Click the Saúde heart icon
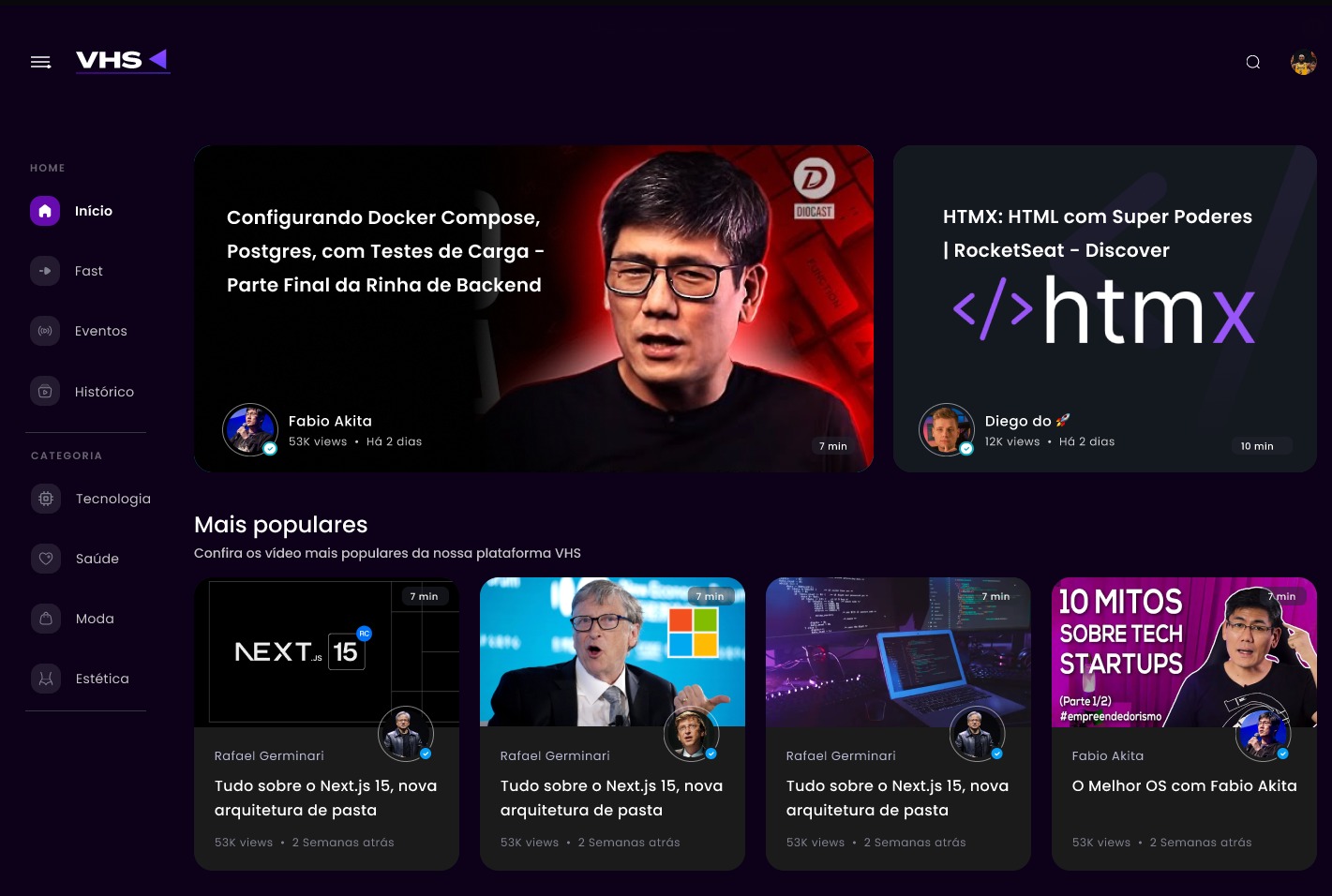Image resolution: width=1332 pixels, height=896 pixels. coord(45,558)
